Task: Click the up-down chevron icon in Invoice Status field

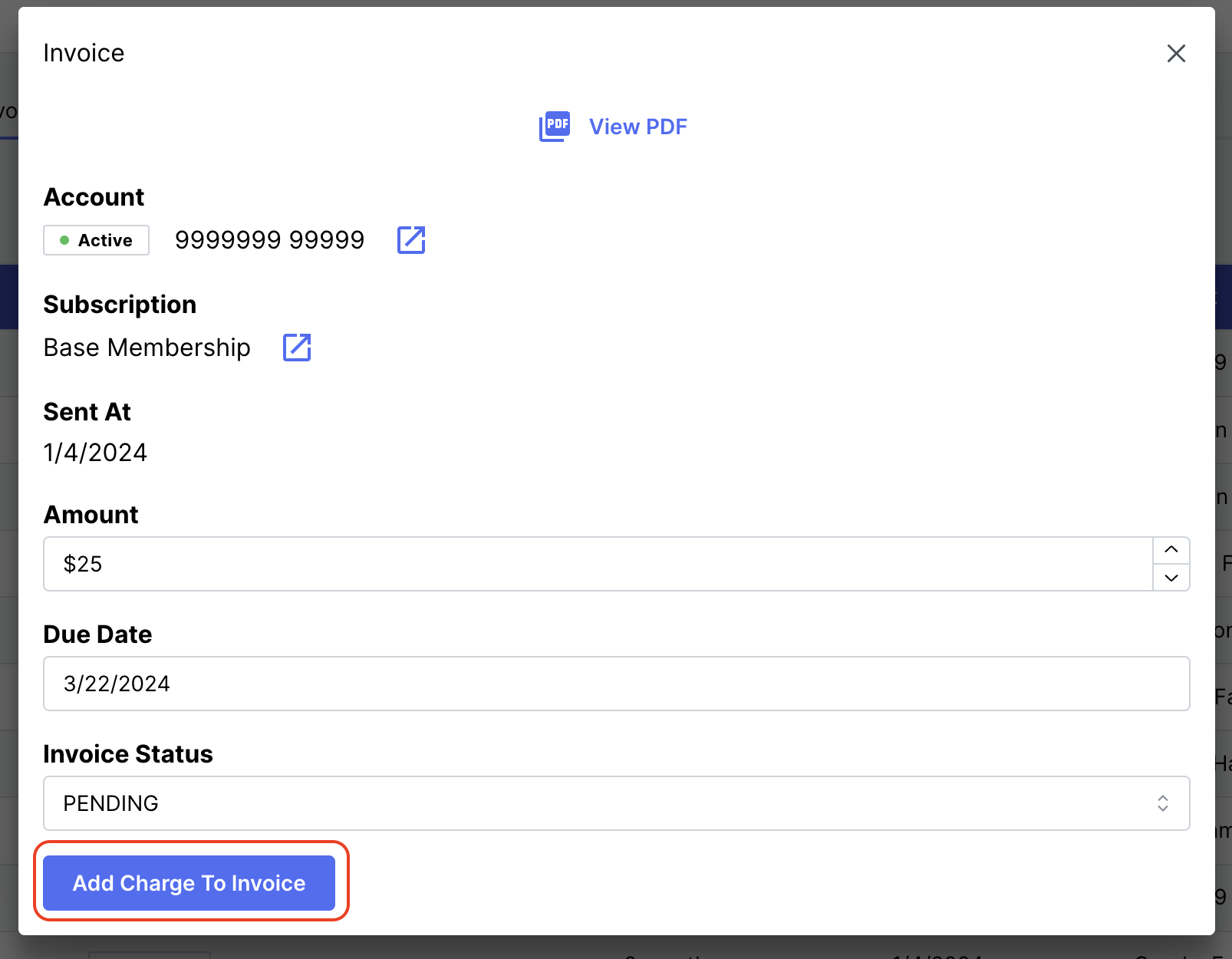Action: pos(1164,803)
